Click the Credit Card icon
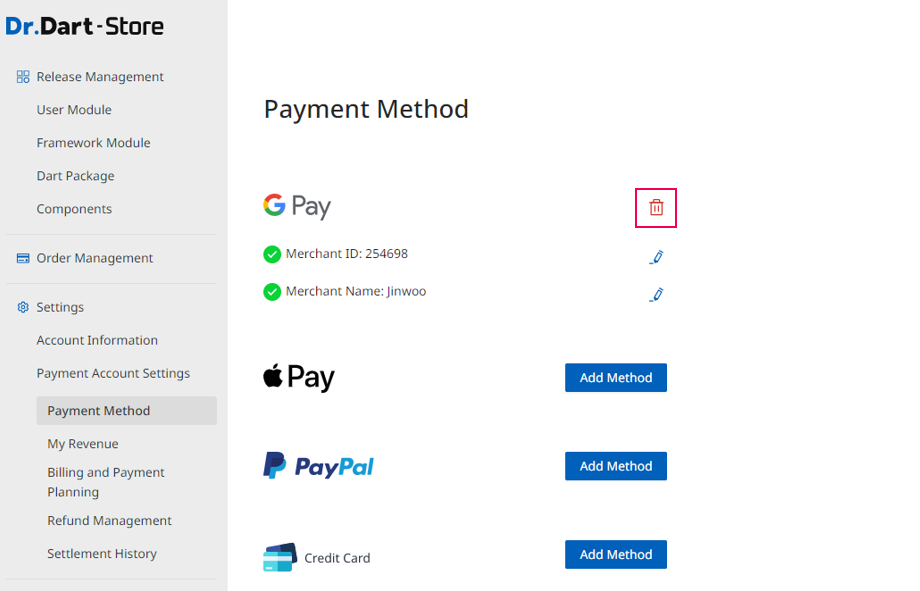The image size is (920, 591). [280, 557]
